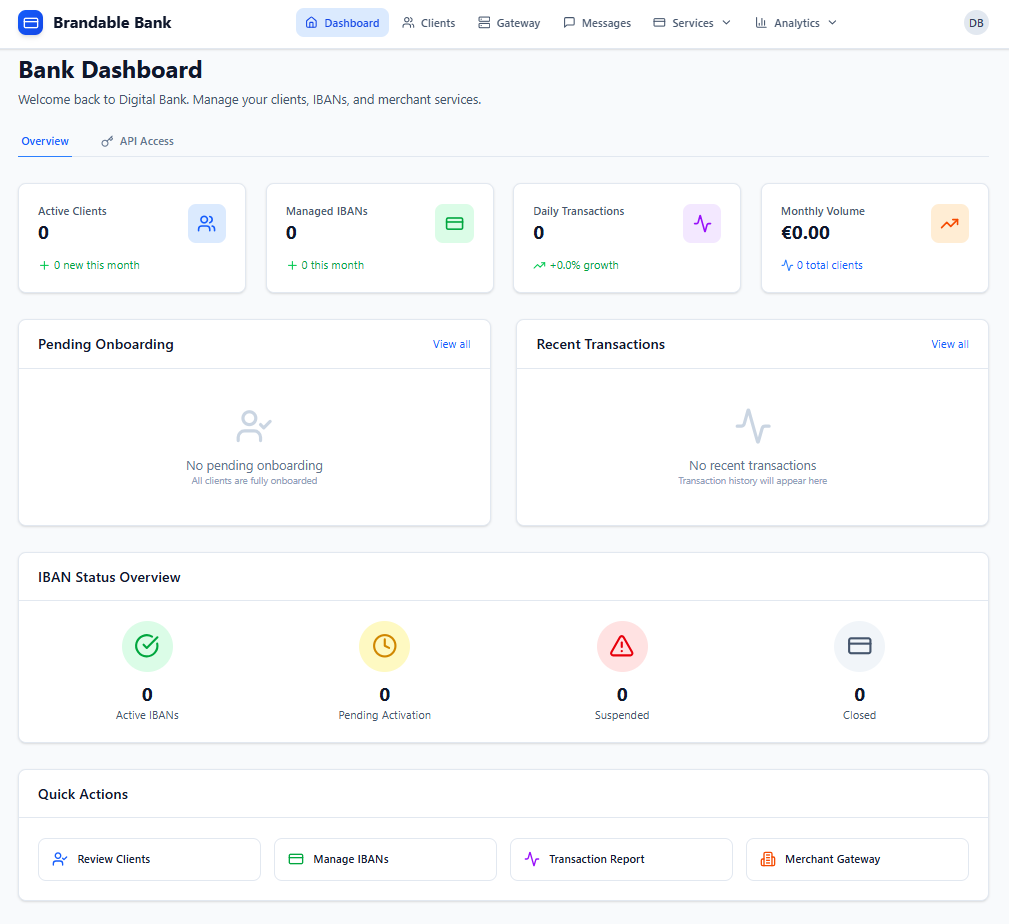View all pending onboarding clients
The height and width of the screenshot is (924, 1009).
(451, 344)
